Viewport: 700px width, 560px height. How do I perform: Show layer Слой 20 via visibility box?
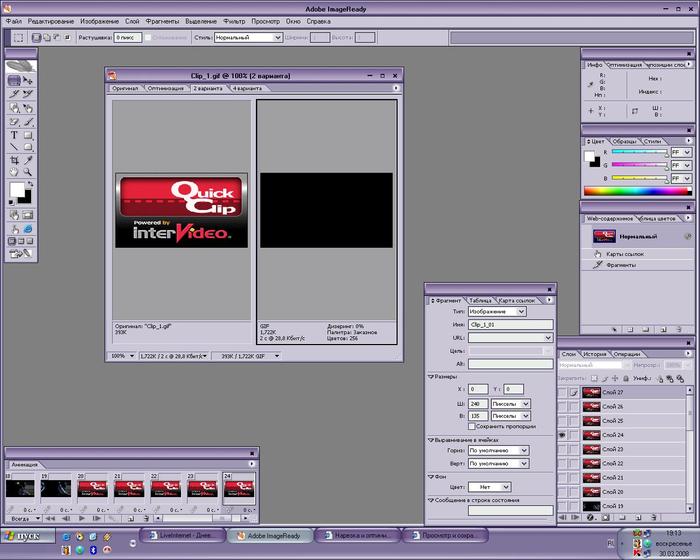click(x=562, y=492)
